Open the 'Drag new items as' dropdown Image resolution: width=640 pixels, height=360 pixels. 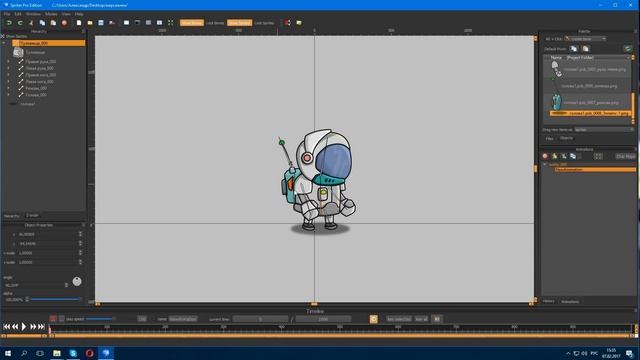tap(604, 130)
